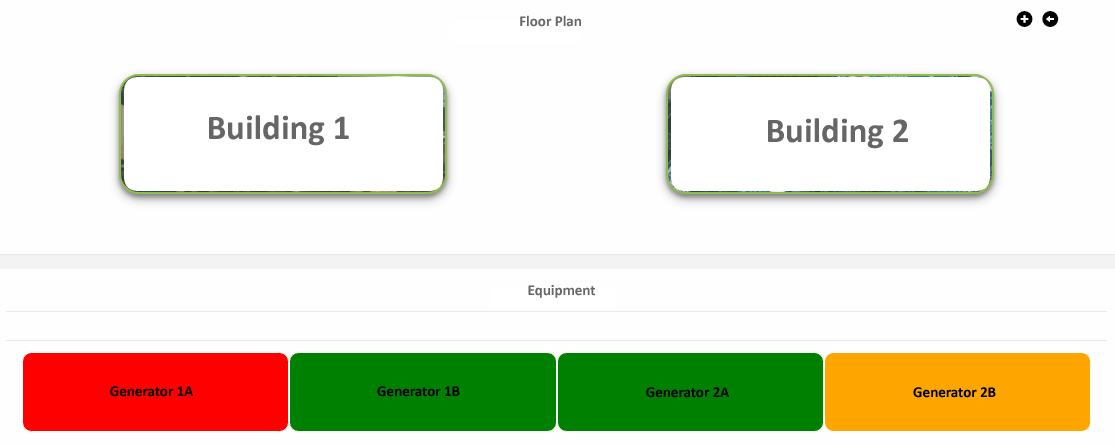Click the 'Generator 2B' label text
Viewport: 1115px width, 445px height.
point(954,392)
